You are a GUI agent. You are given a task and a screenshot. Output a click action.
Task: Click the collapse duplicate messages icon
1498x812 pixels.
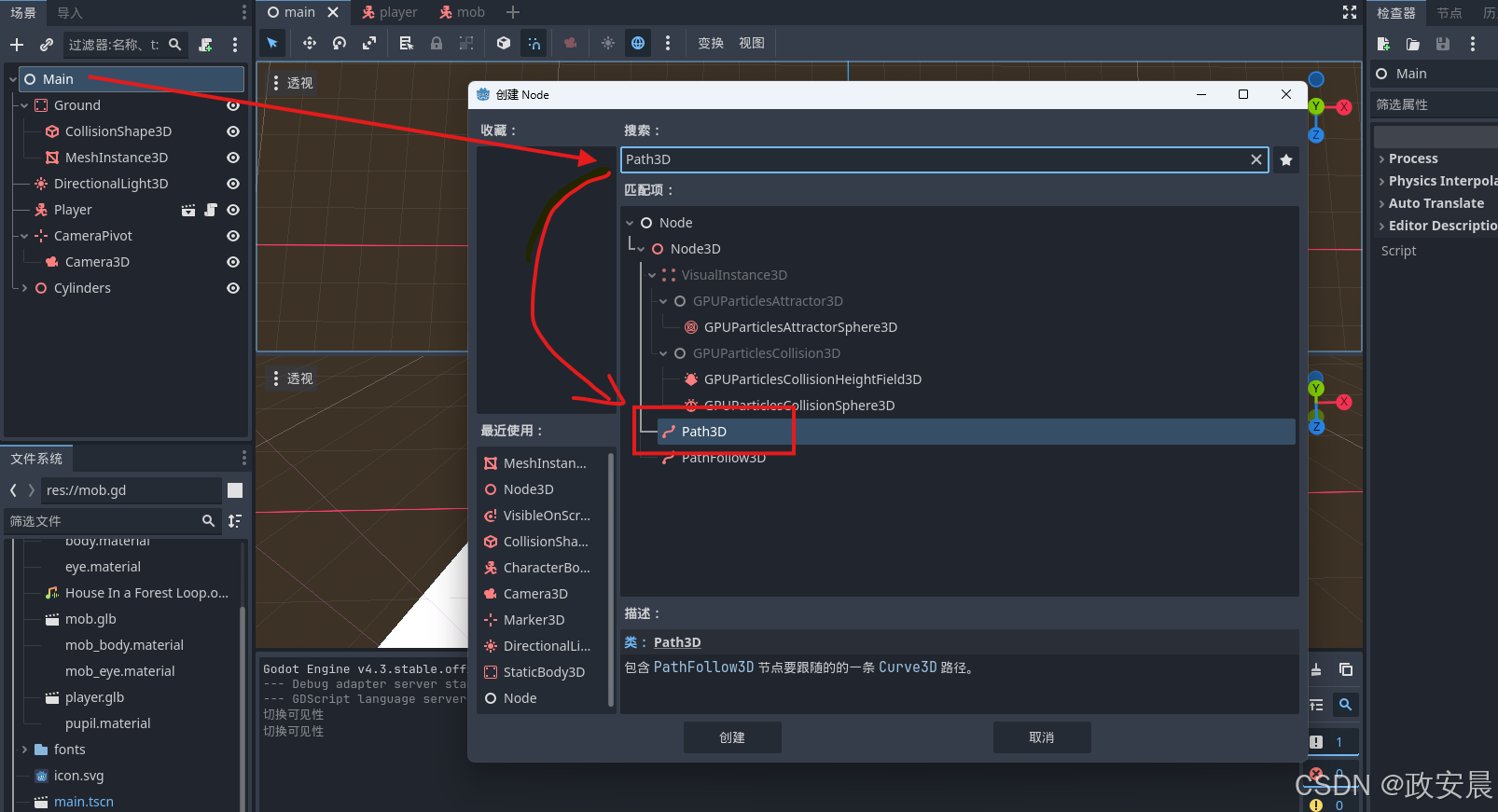[1316, 705]
